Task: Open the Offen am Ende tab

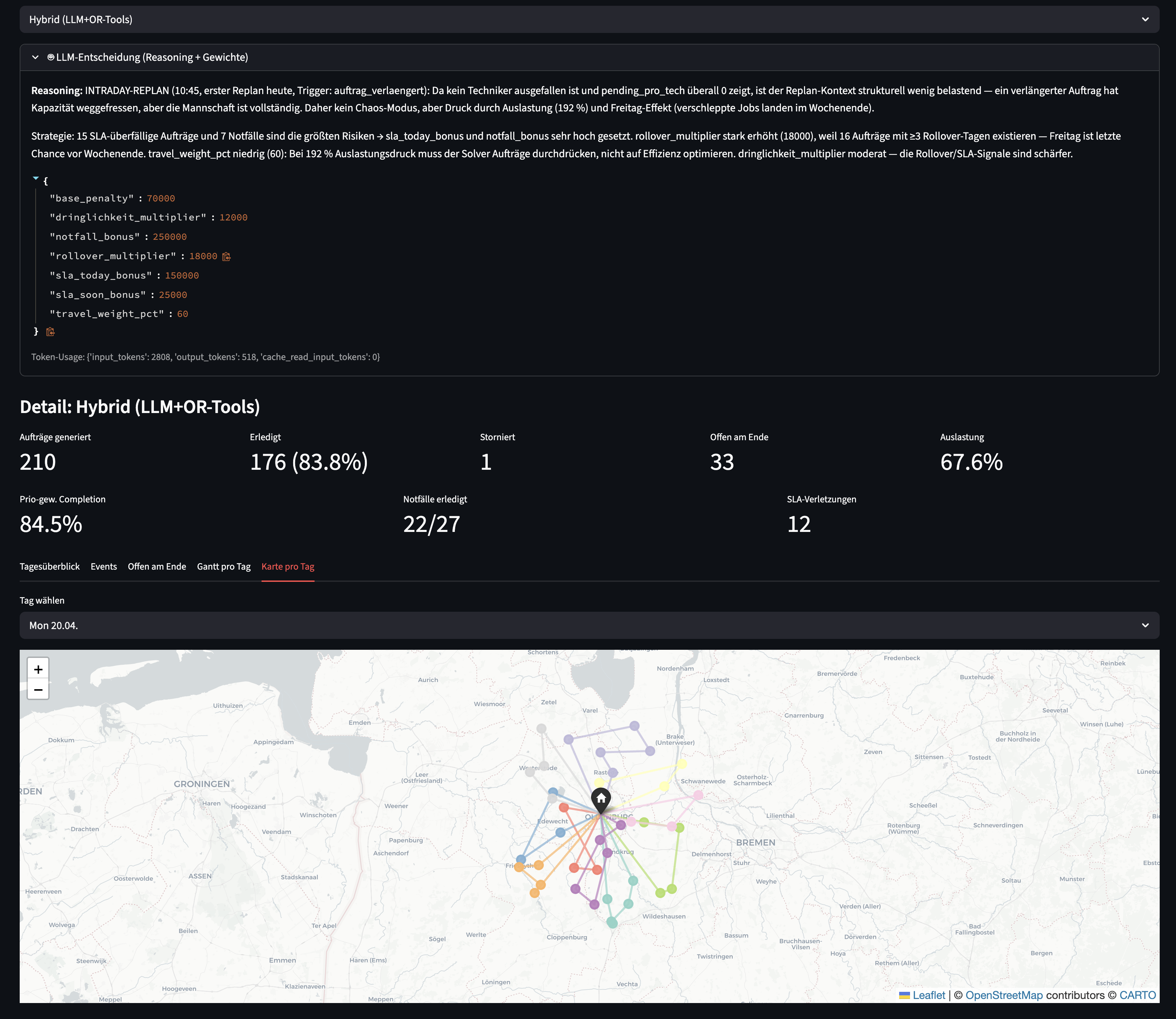Action: [157, 566]
